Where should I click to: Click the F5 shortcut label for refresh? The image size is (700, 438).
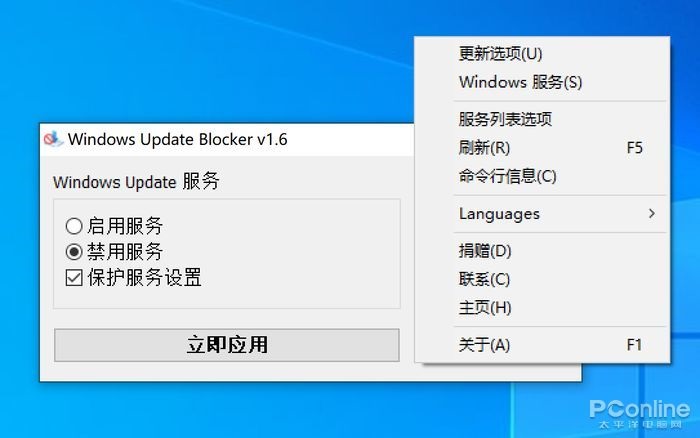634,148
